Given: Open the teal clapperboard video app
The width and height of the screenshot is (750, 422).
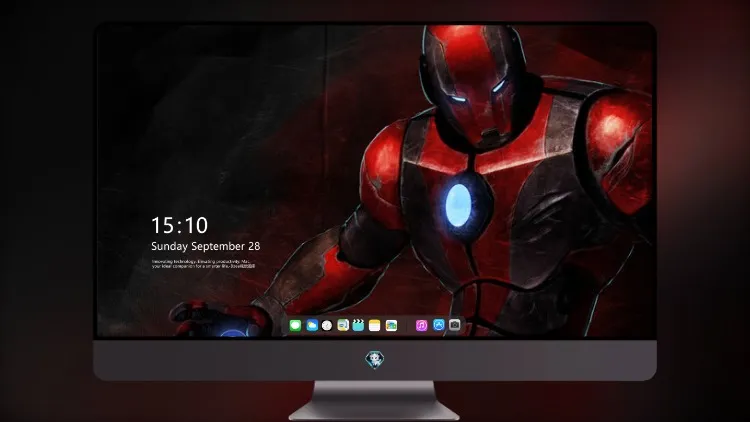Looking at the screenshot, I should pos(358,325).
